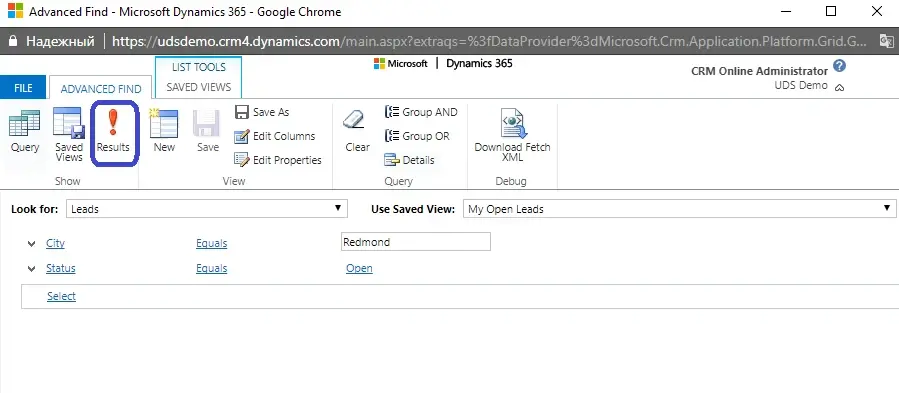
Task: Open Use Saved View dropdown
Action: point(679,209)
